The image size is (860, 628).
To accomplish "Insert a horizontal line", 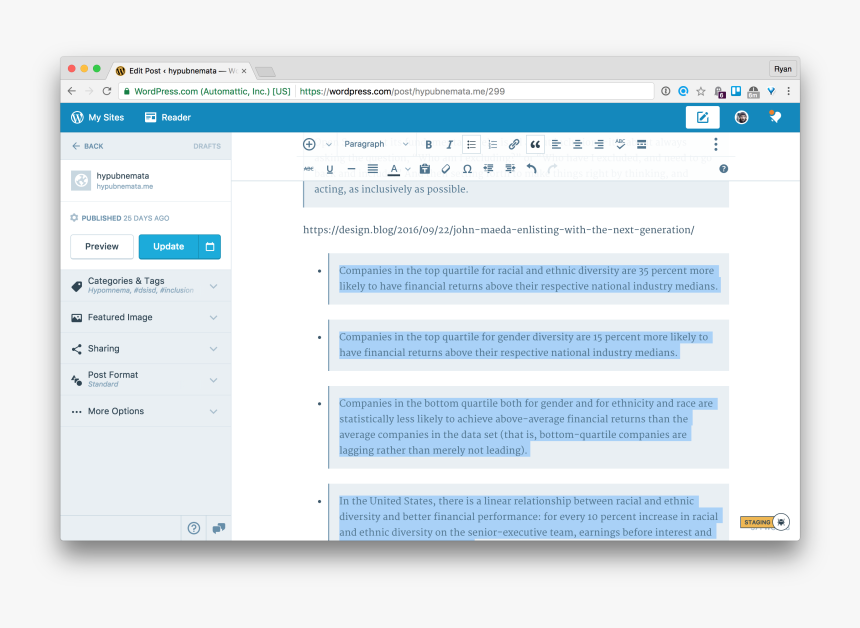I will tap(351, 169).
